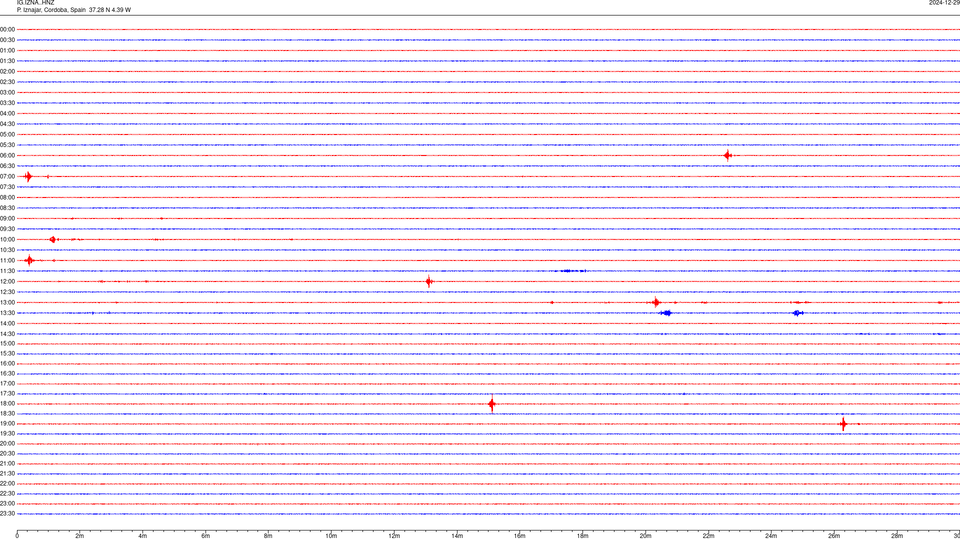
Task: Select the 16m axis tick label
Action: pos(520,536)
